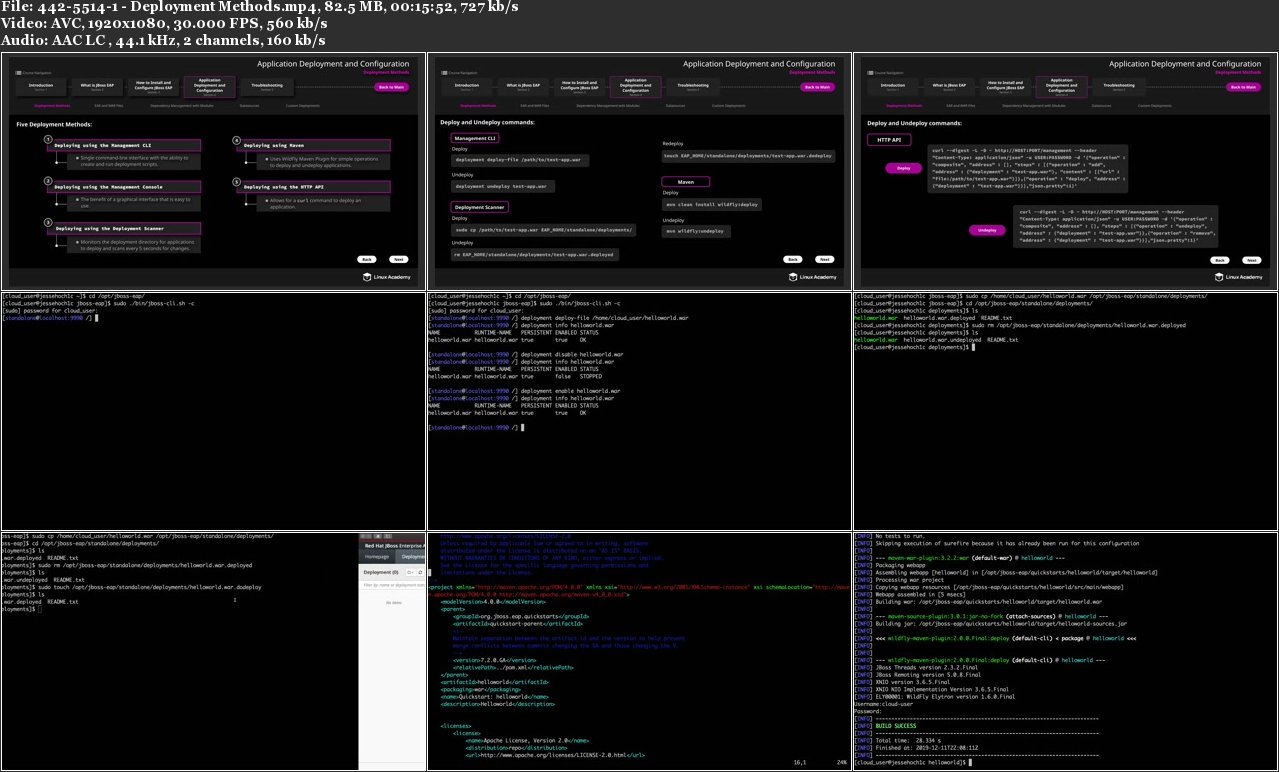The width and height of the screenshot is (1279, 772).
Task: Click Back on HTTP API slide
Action: point(1220,260)
